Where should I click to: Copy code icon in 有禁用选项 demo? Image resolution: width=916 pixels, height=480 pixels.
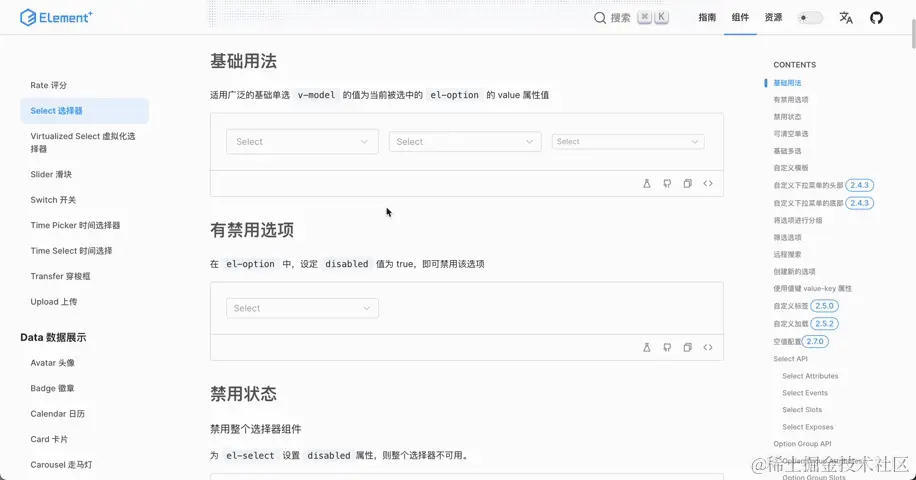pyautogui.click(x=688, y=347)
